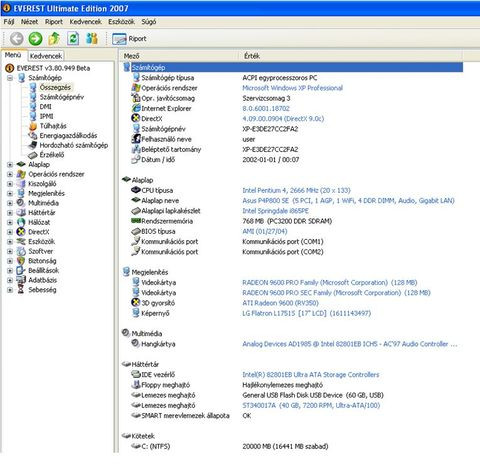Expand the Alaplap tree node
This screenshot has width=480, height=466.
tap(10, 165)
